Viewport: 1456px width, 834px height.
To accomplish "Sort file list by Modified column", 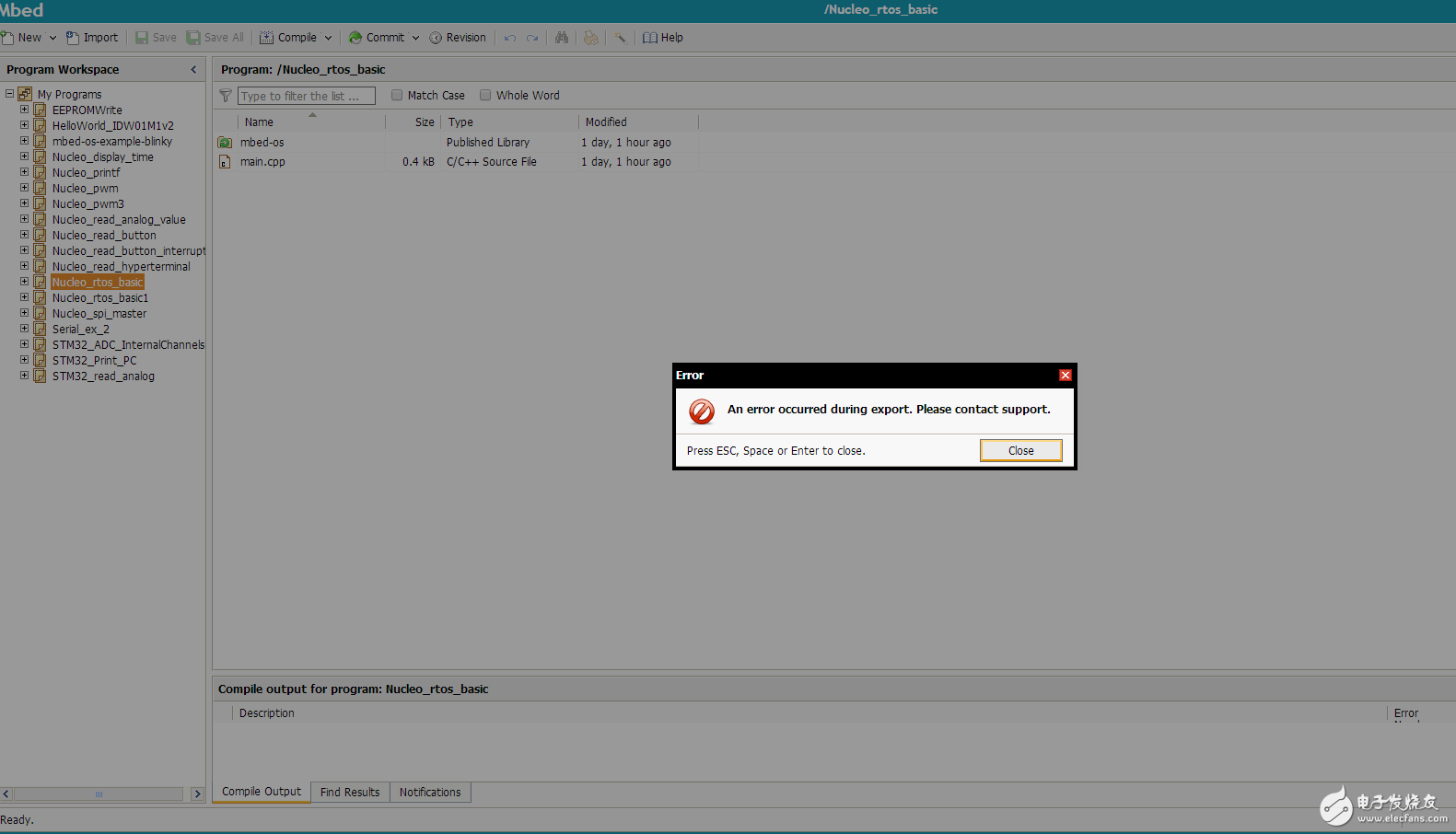I will click(x=638, y=122).
